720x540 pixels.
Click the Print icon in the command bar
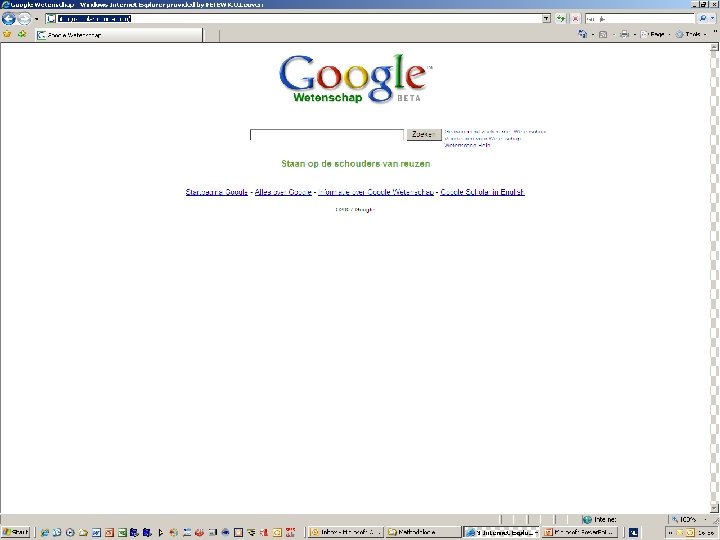click(x=624, y=34)
